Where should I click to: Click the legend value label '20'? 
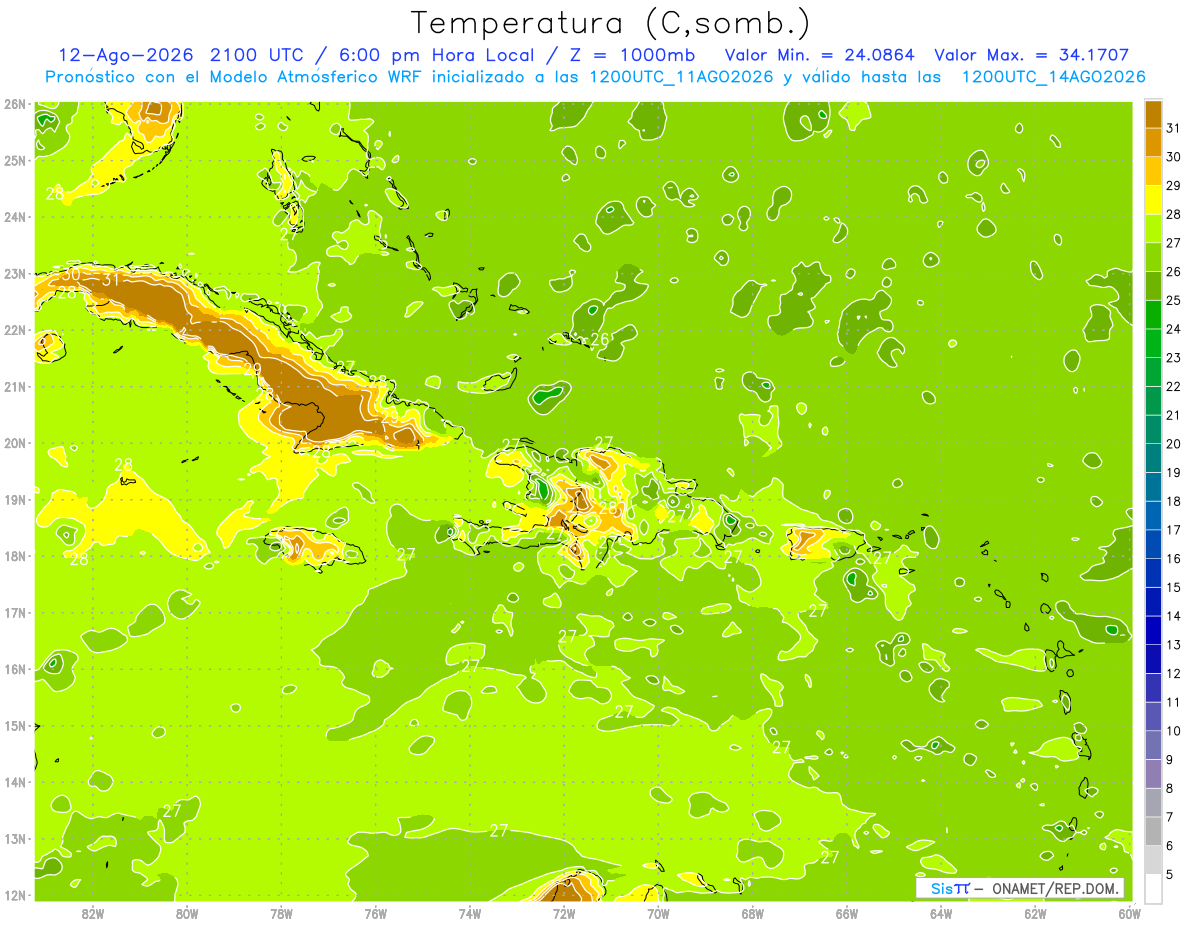(1173, 444)
